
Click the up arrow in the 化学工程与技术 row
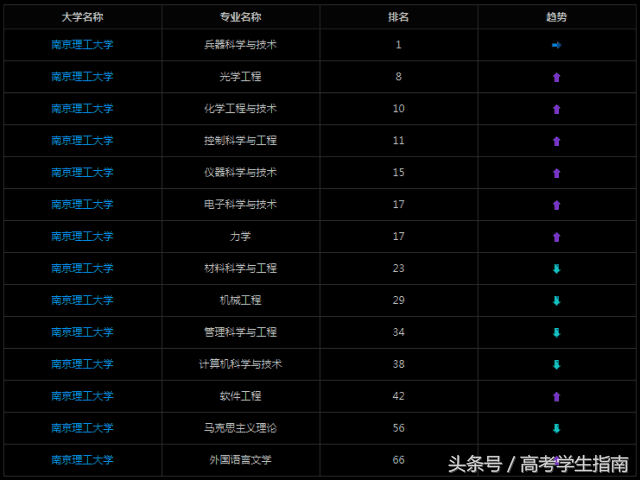(x=556, y=109)
